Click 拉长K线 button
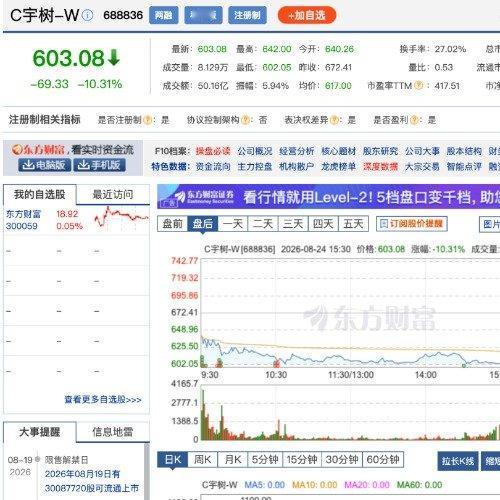The height and width of the screenshot is (500, 500). coord(458,461)
